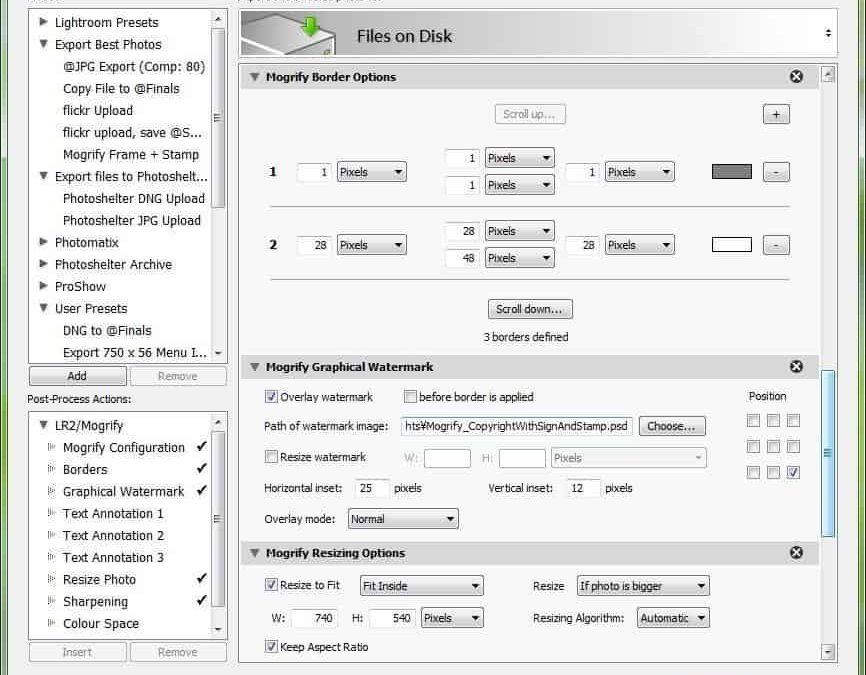
Task: Collapse the Mogrify Border Options triangle
Action: 255,77
